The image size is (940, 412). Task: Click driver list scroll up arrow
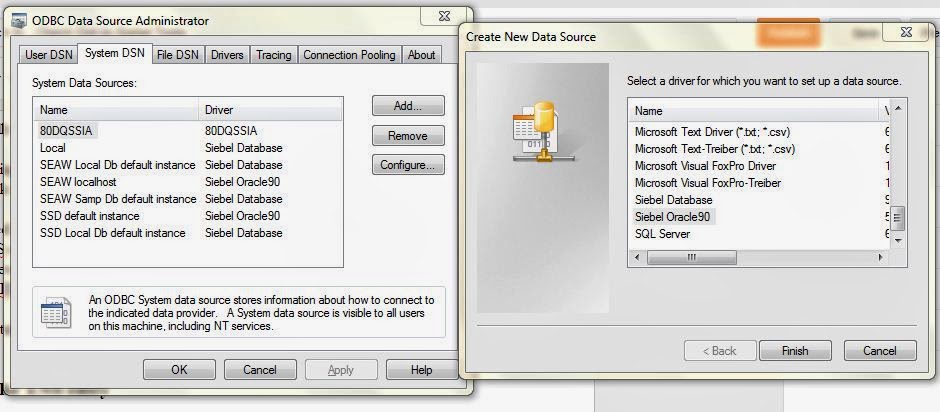tap(897, 109)
